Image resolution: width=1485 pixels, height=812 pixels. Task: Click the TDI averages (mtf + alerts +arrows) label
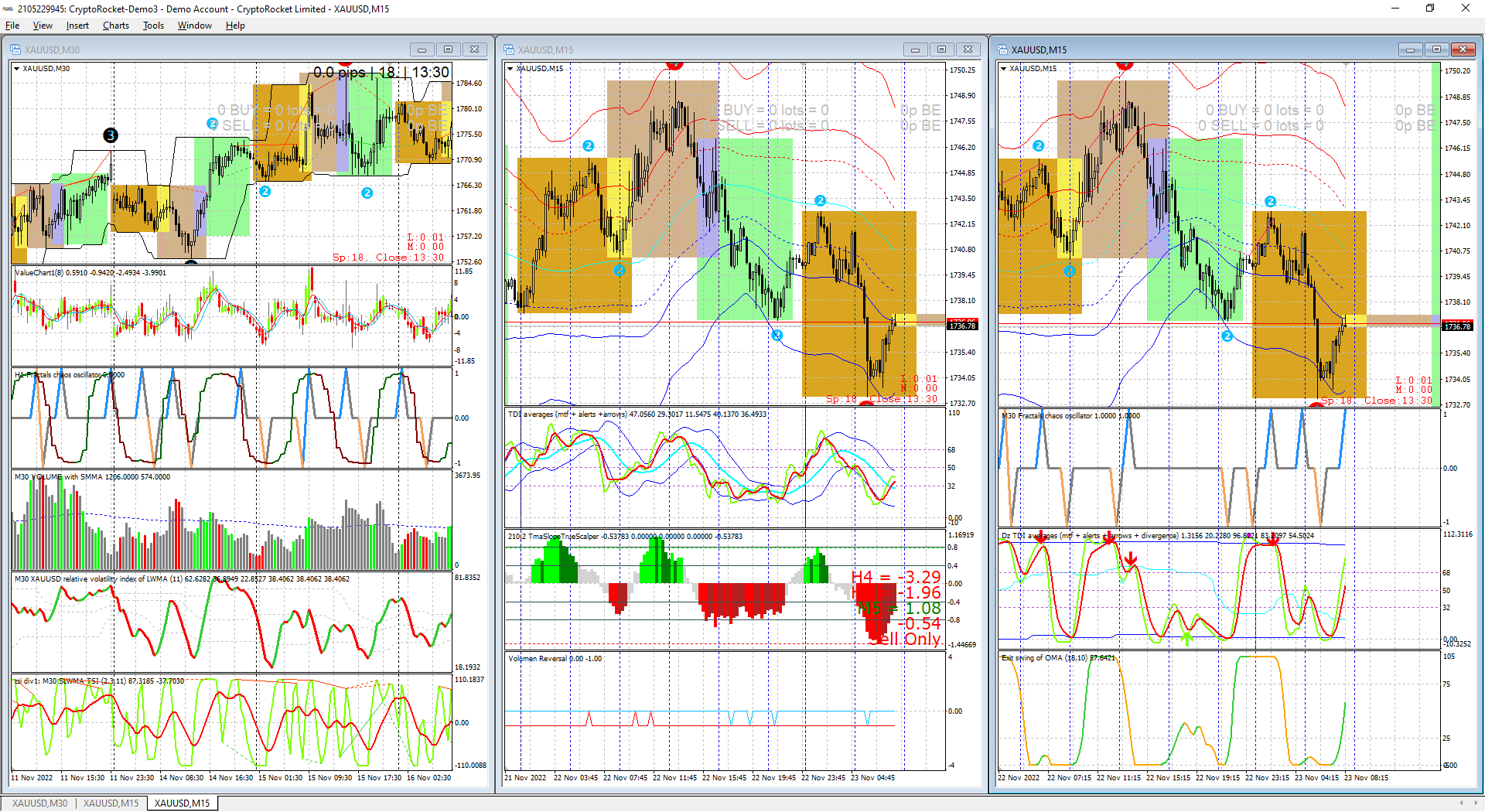tap(637, 415)
